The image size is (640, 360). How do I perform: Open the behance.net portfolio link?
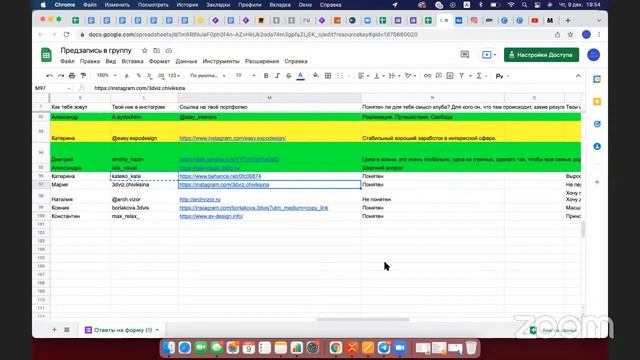click(220, 176)
